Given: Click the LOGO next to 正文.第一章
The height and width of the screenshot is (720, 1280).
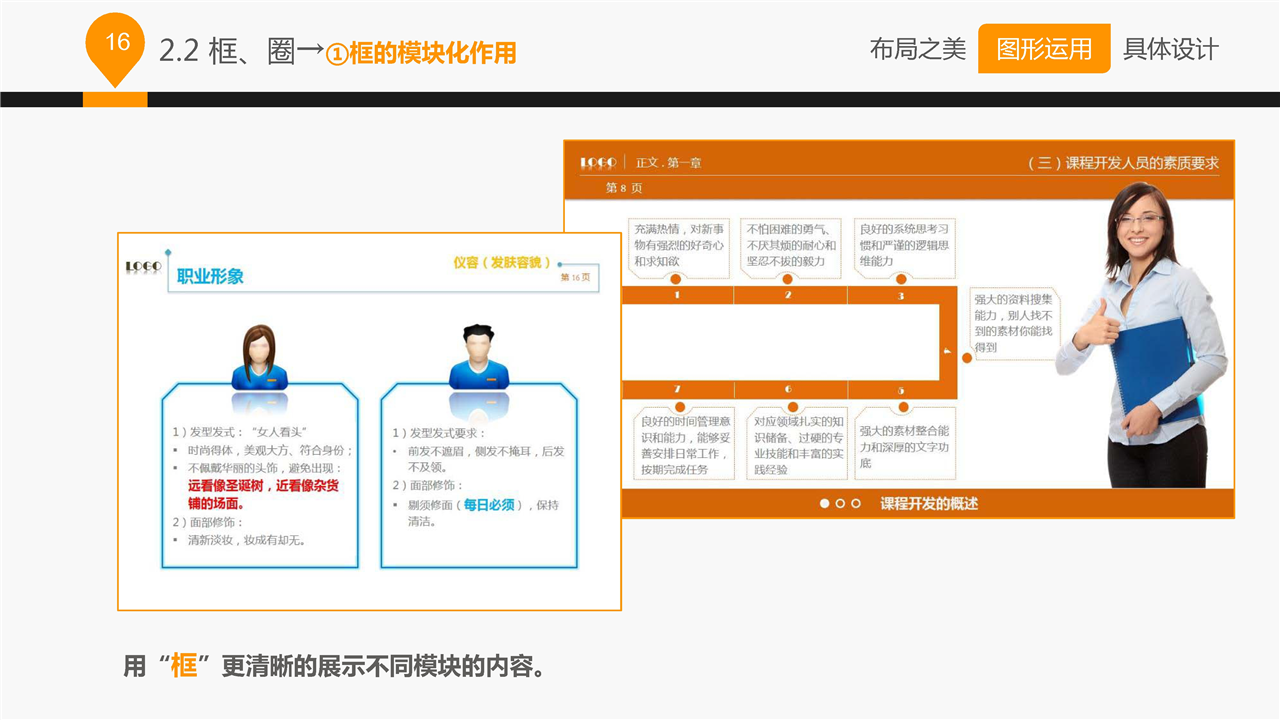Looking at the screenshot, I should point(598,163).
